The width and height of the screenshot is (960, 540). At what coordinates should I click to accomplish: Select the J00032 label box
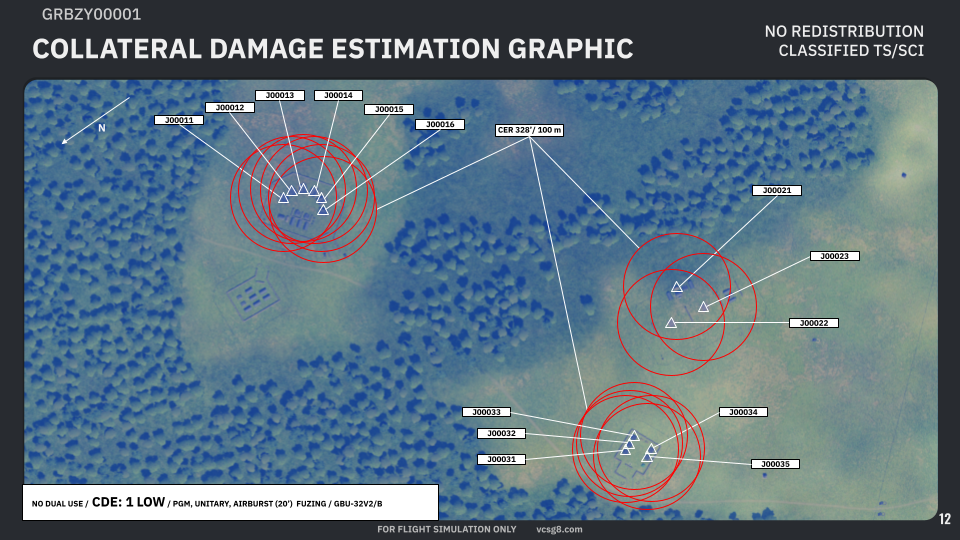[x=501, y=433]
